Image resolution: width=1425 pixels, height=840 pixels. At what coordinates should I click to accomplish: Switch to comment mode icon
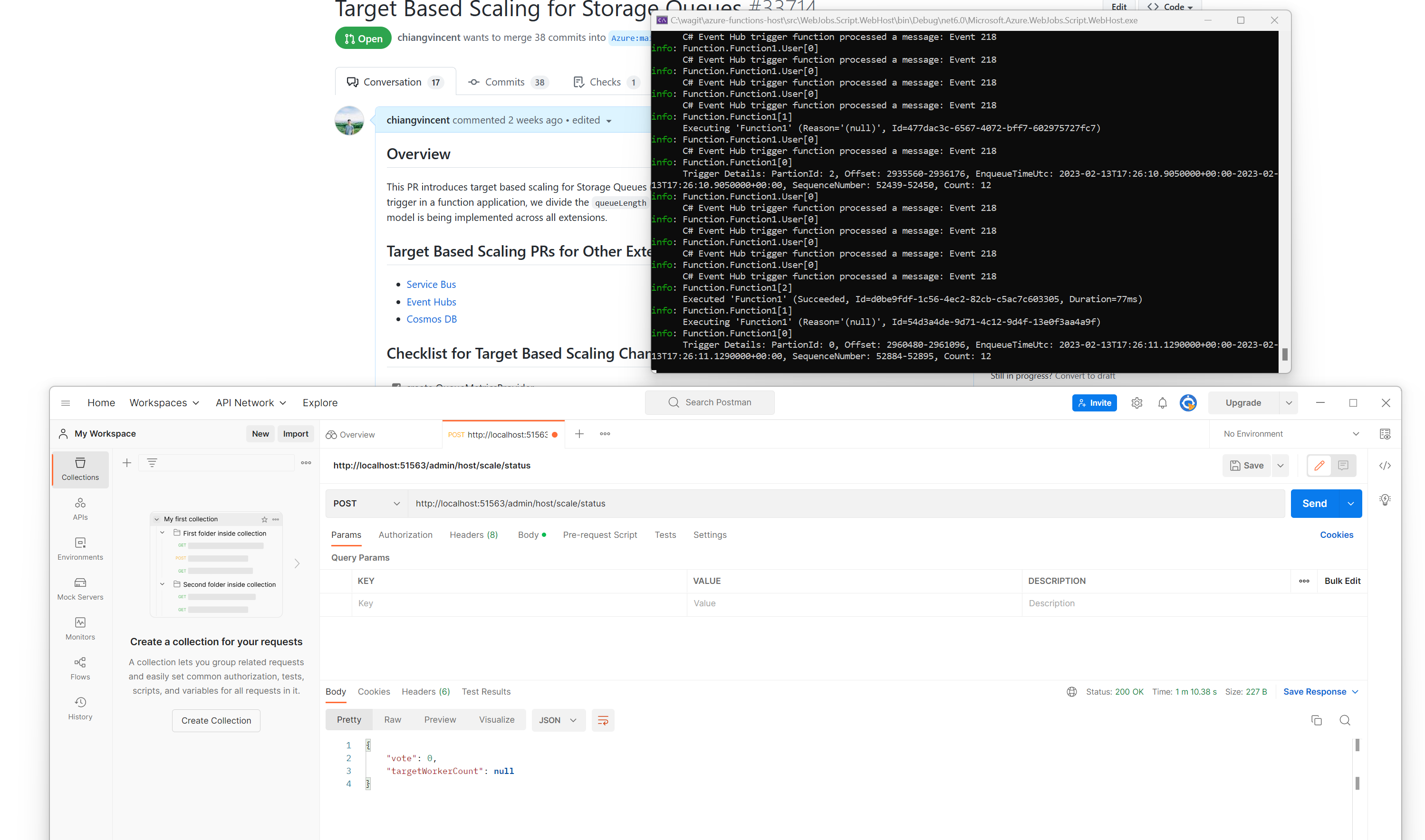coord(1342,465)
